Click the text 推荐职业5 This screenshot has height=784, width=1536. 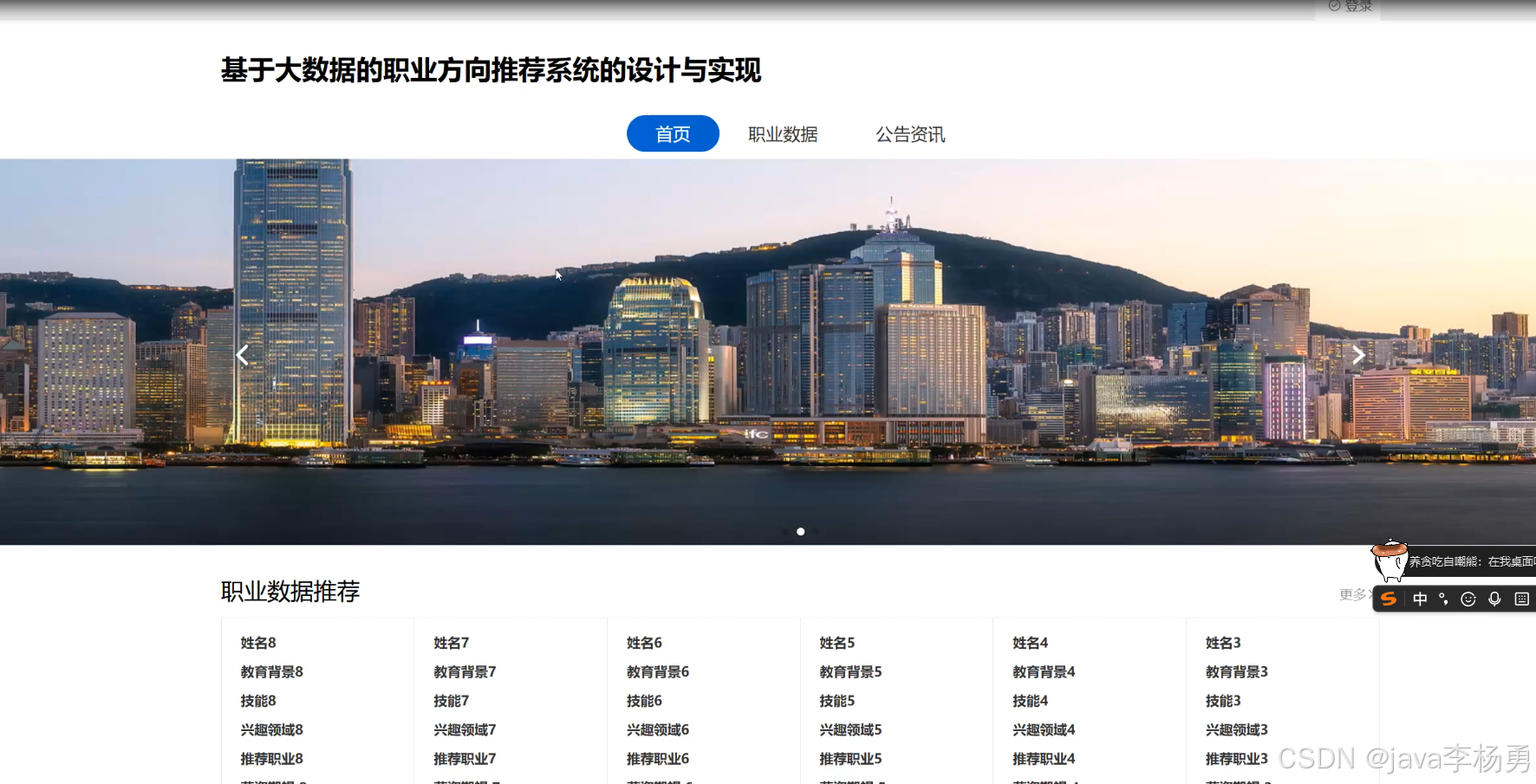pos(851,759)
